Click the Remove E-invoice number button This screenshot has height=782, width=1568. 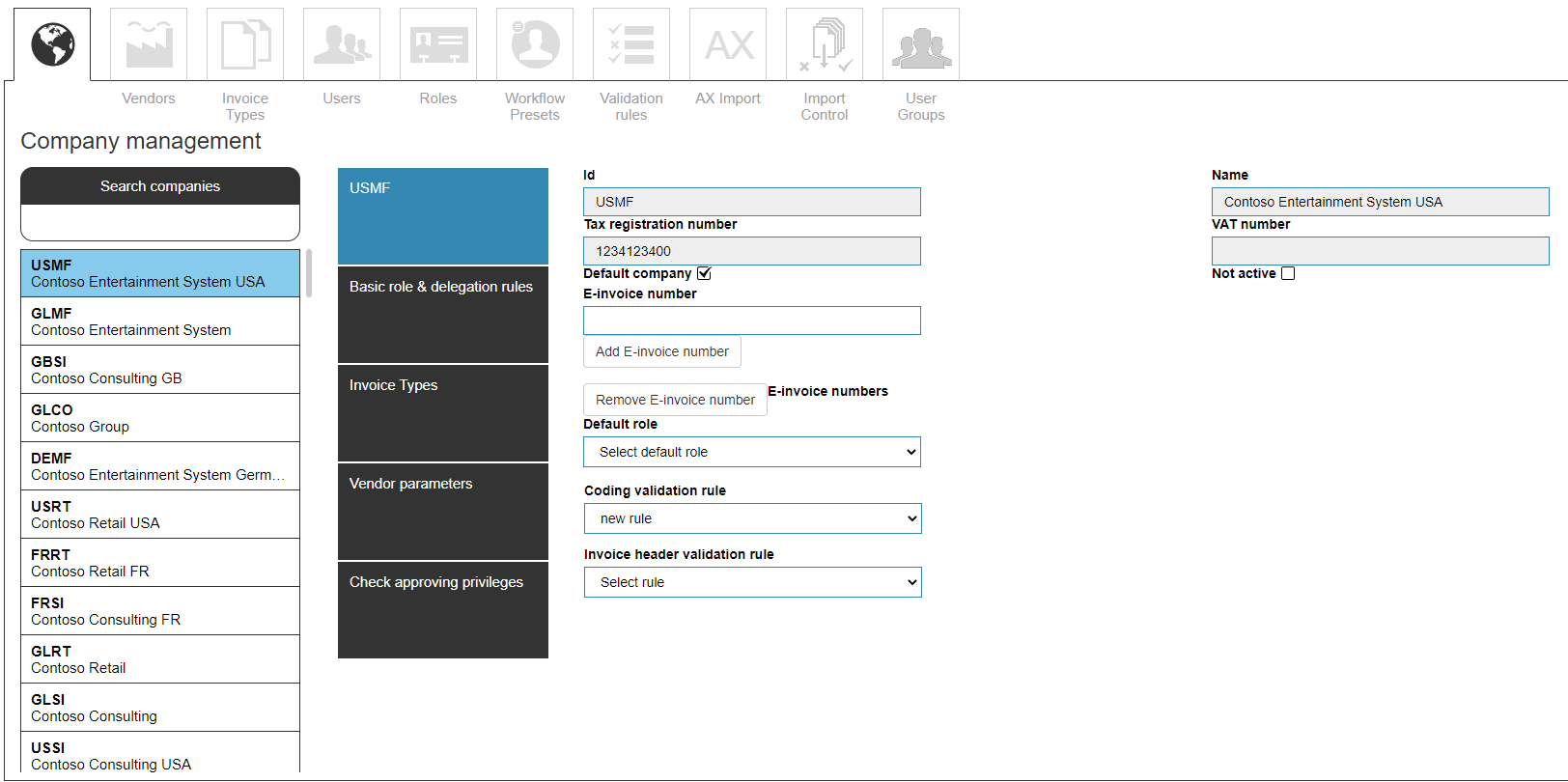coord(675,400)
